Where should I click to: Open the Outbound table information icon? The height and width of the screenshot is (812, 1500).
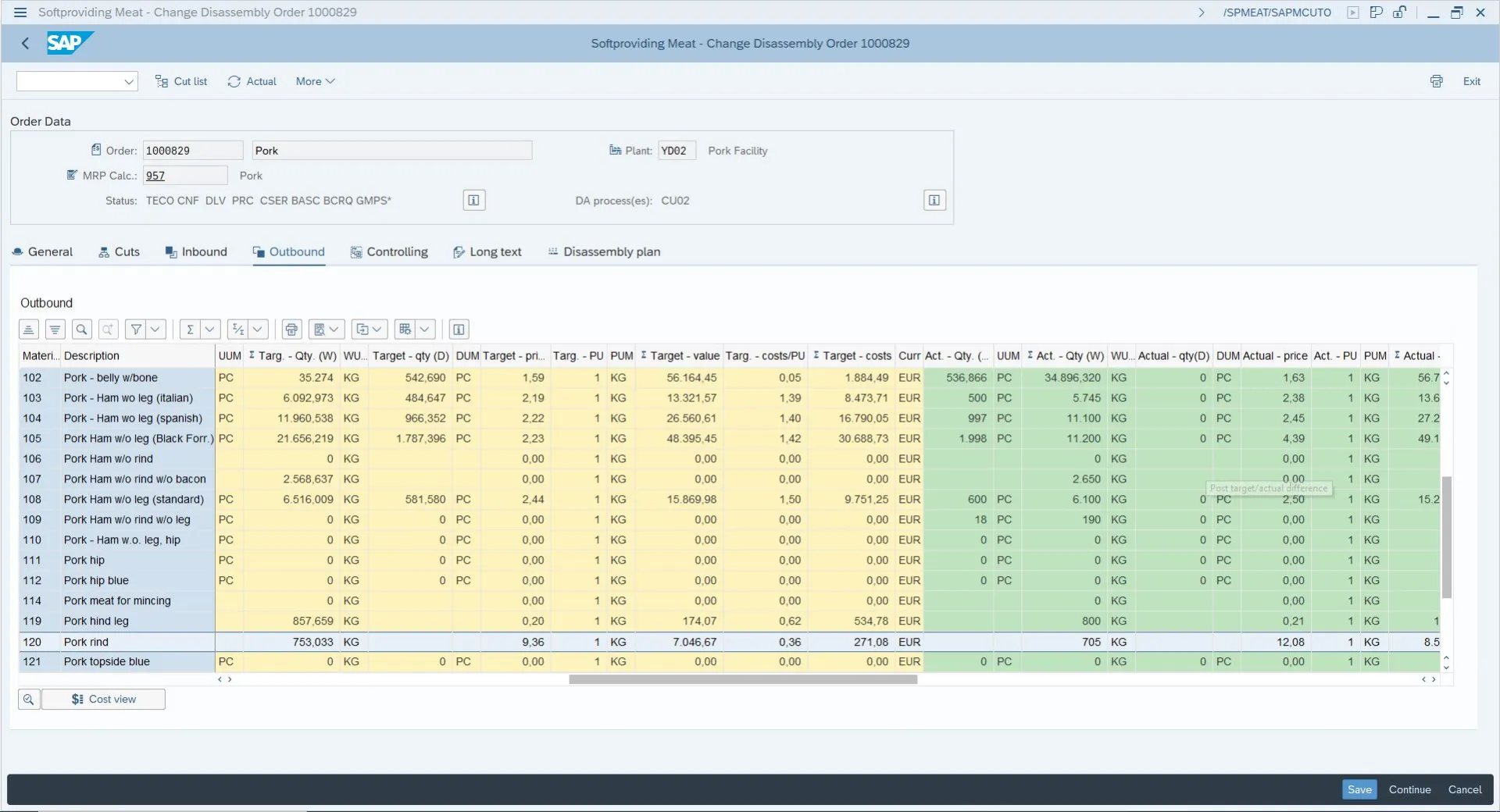(459, 329)
